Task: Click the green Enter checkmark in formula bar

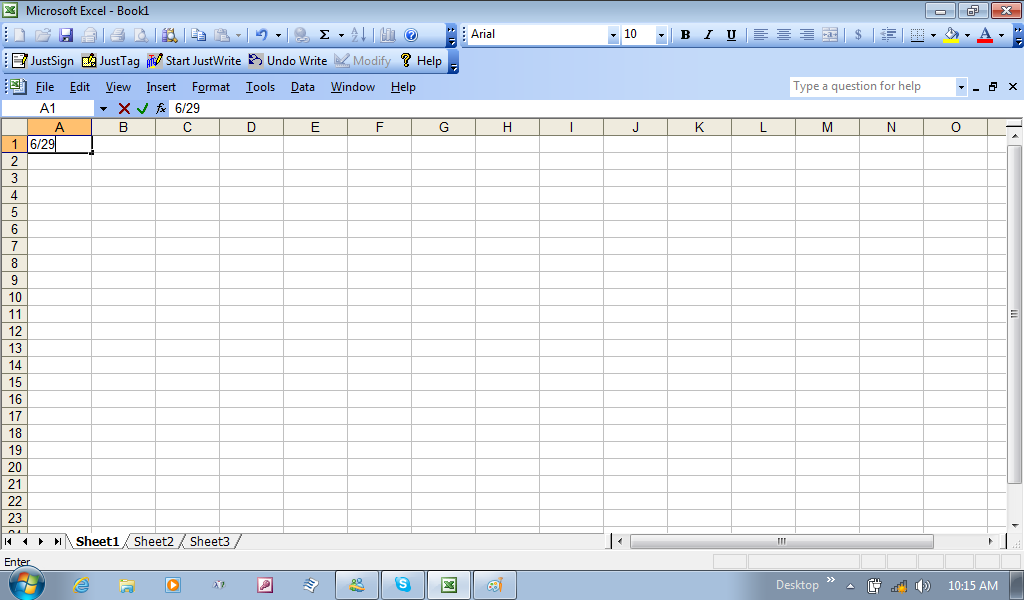Action: coord(142,108)
